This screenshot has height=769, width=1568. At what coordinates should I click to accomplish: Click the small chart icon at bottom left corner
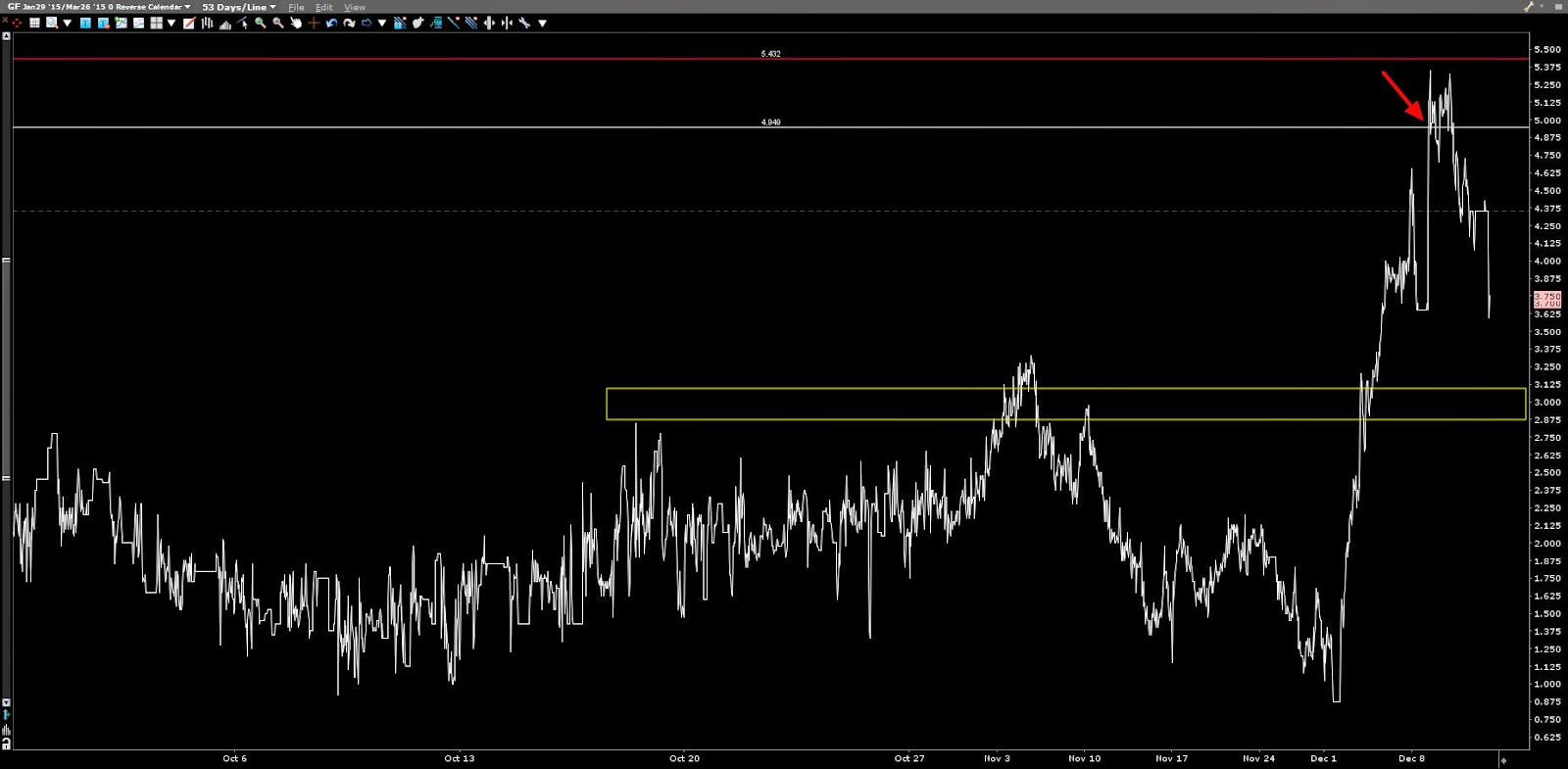(6, 730)
